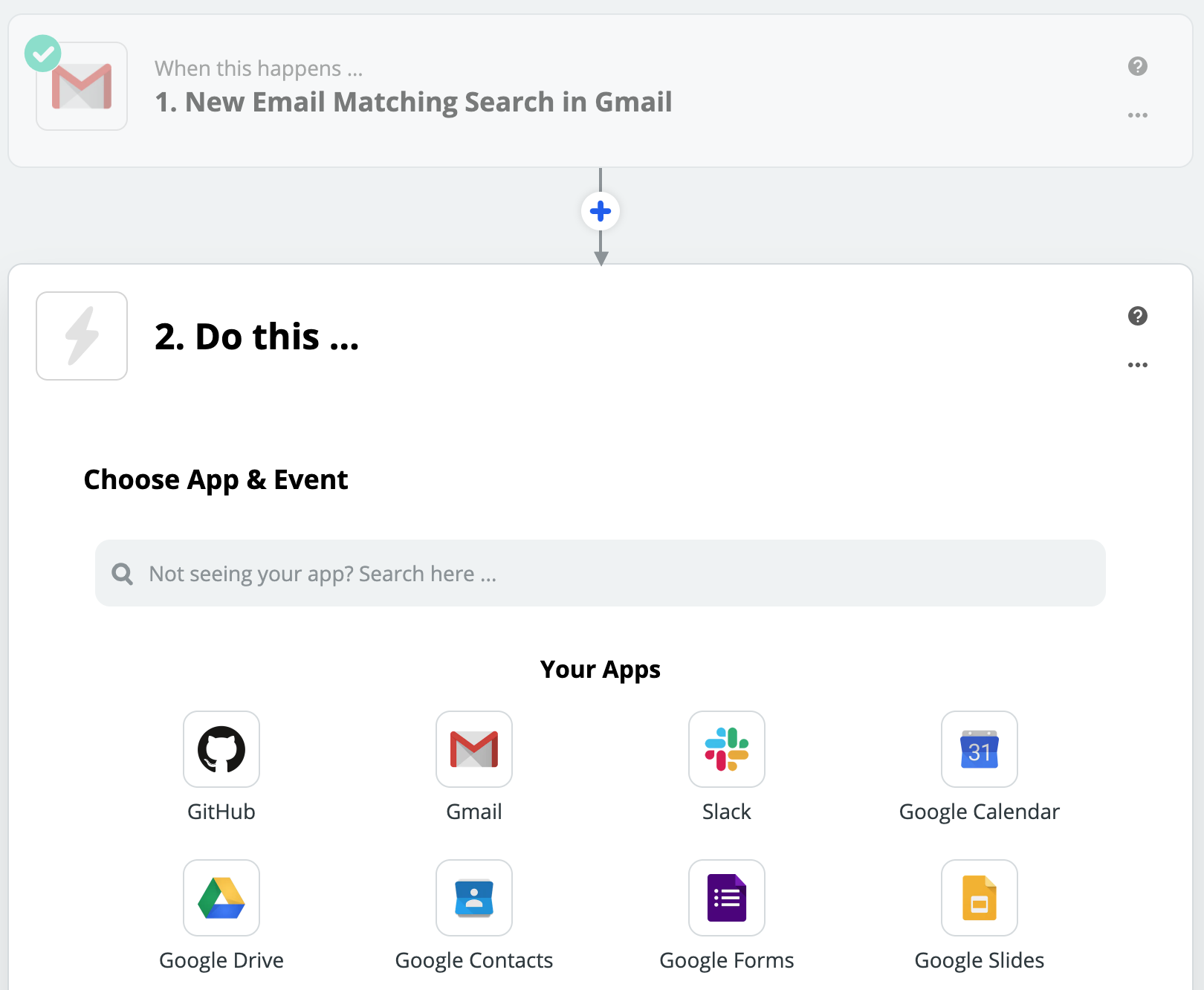Select the GitHub app icon
The image size is (1204, 990).
[x=221, y=749]
